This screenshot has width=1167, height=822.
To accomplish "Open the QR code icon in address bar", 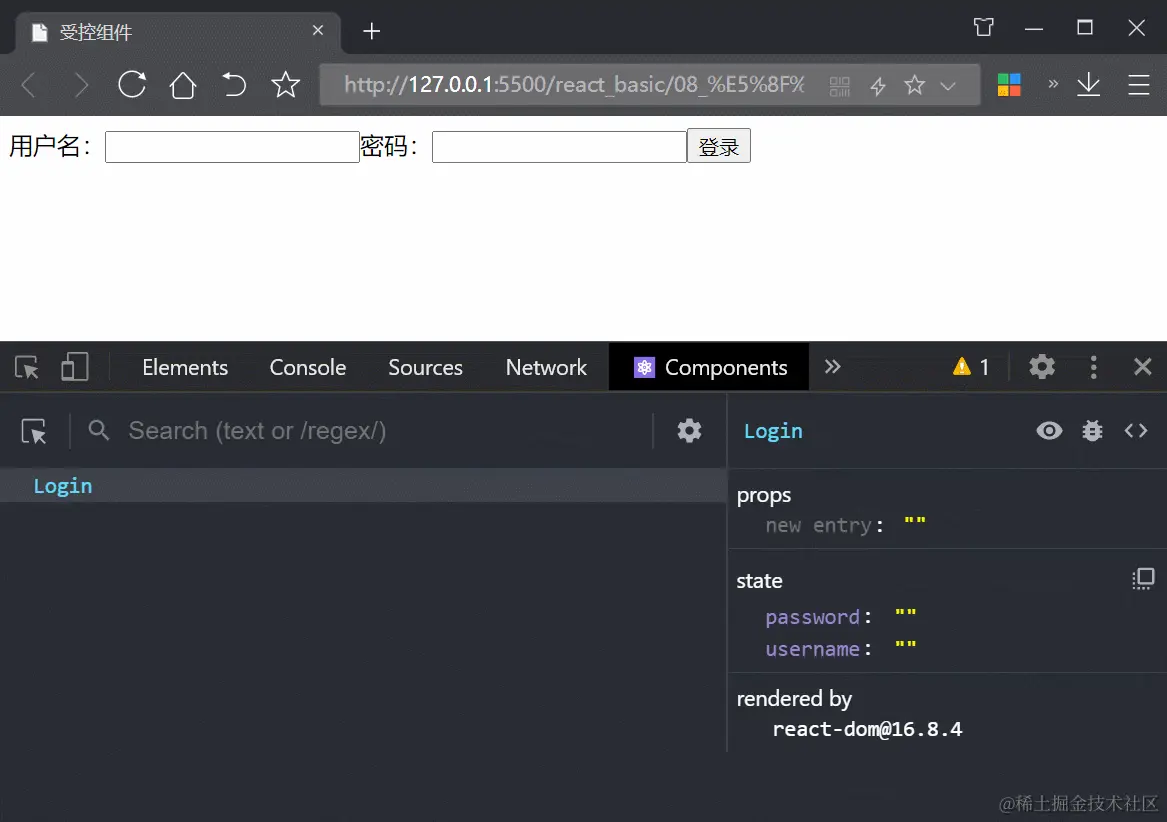I will [x=840, y=86].
